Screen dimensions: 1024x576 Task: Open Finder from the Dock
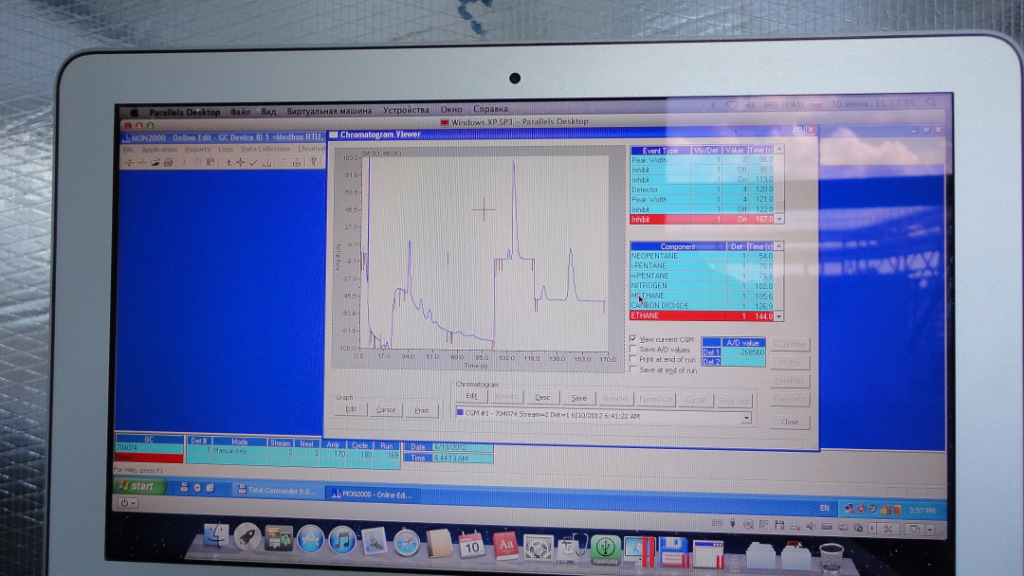pos(216,537)
